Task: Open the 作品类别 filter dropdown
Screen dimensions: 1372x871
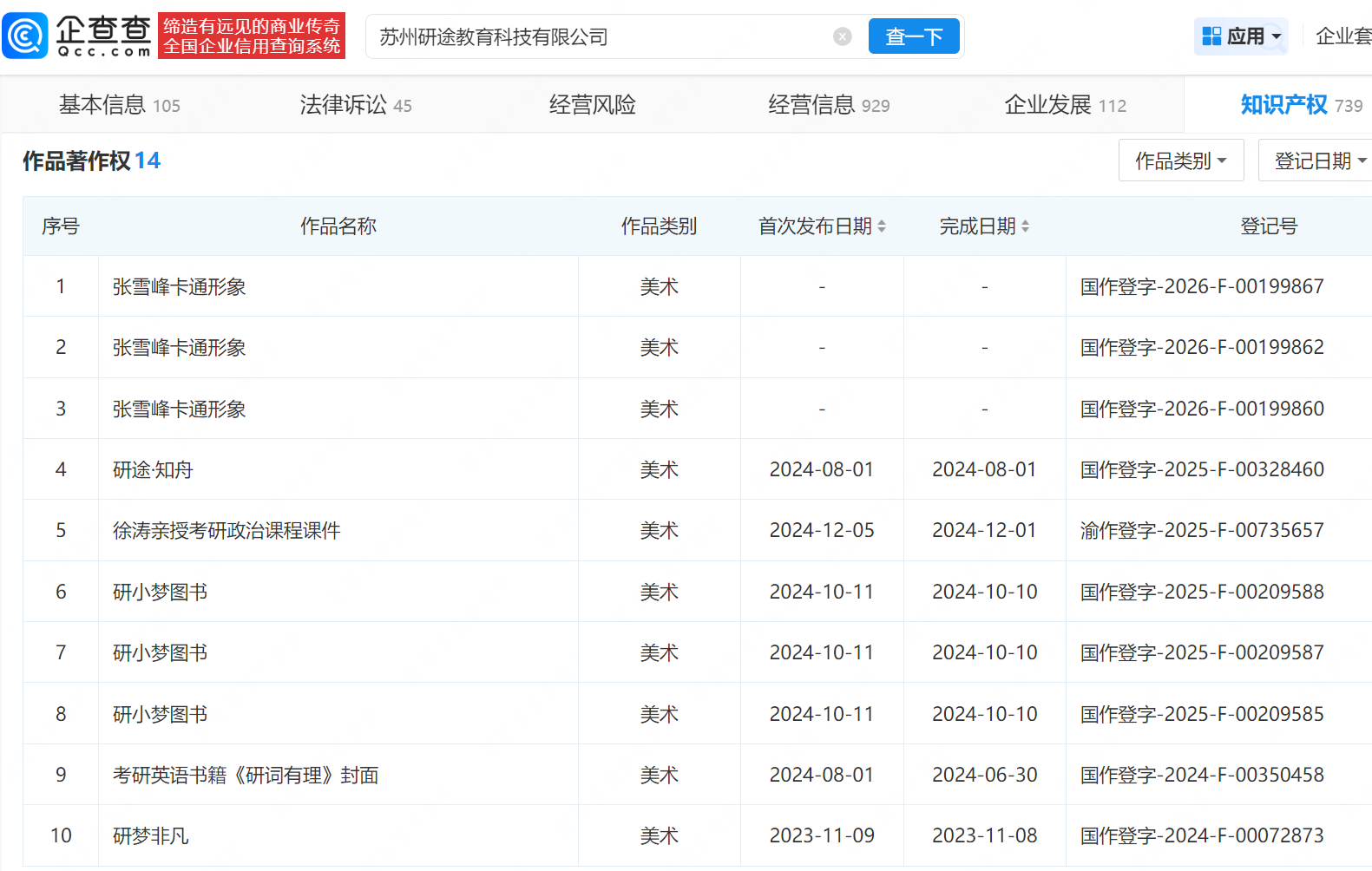Action: coord(1181,160)
